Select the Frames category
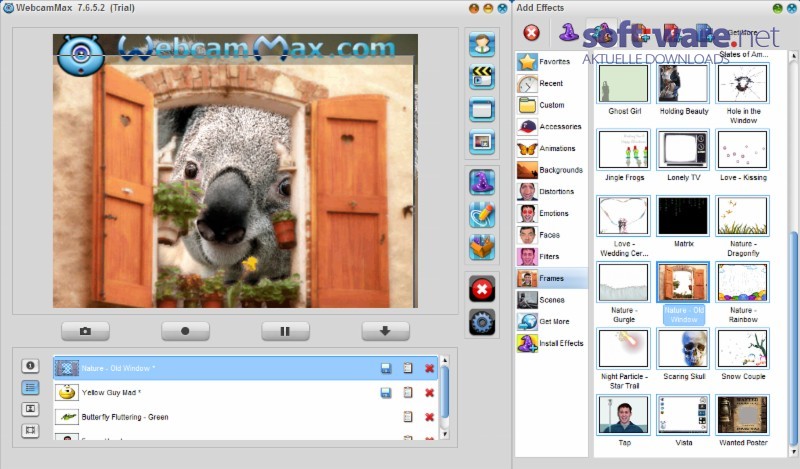The width and height of the screenshot is (800, 469). 552,278
